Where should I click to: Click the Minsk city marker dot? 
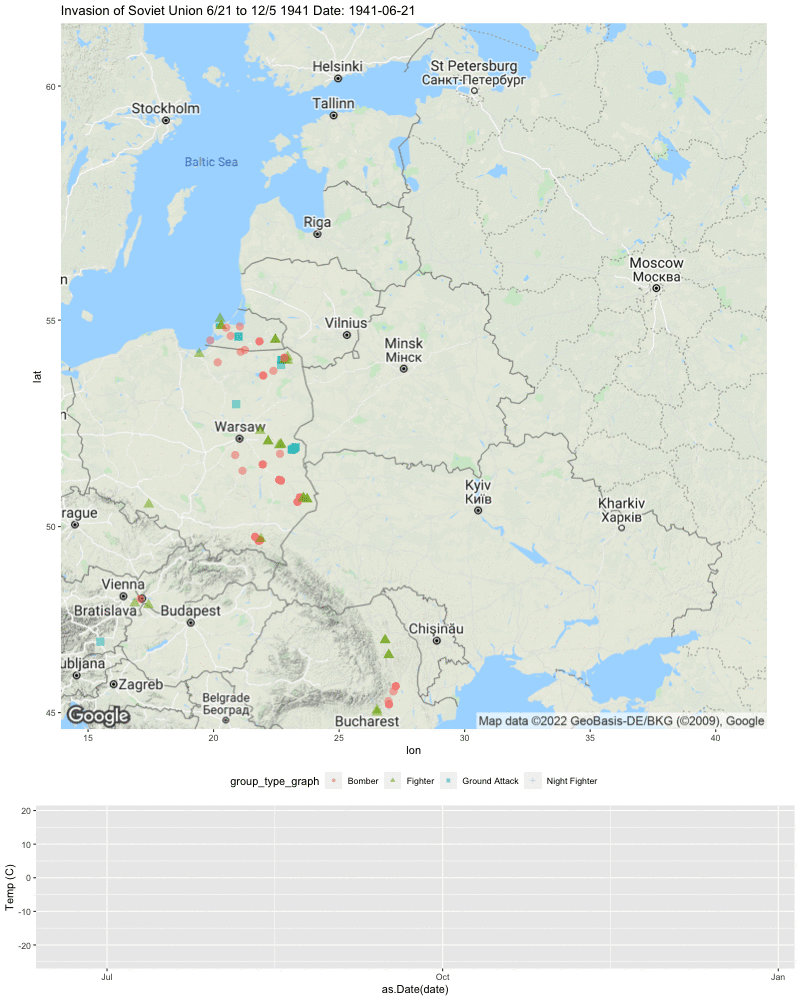click(x=403, y=369)
